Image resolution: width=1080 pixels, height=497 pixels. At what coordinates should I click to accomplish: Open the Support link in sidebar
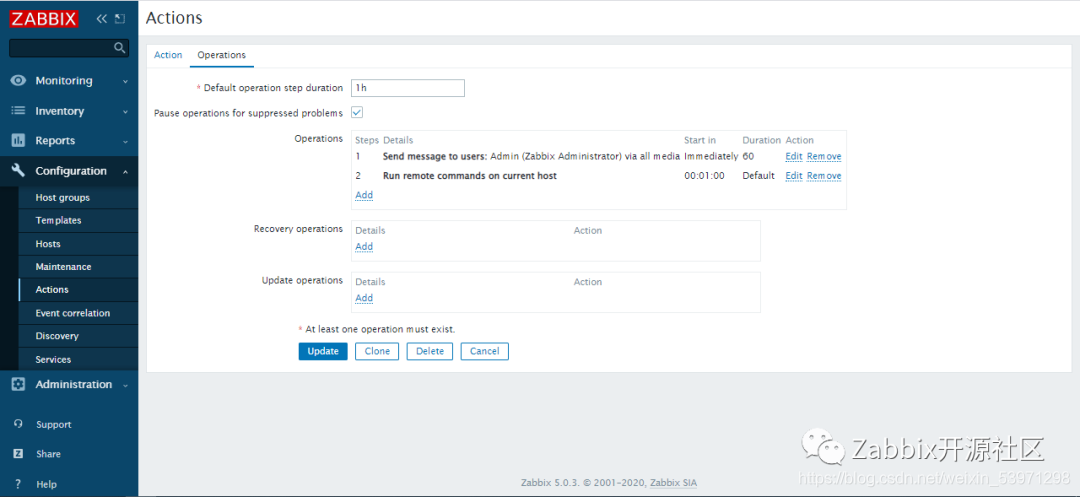pyautogui.click(x=54, y=425)
